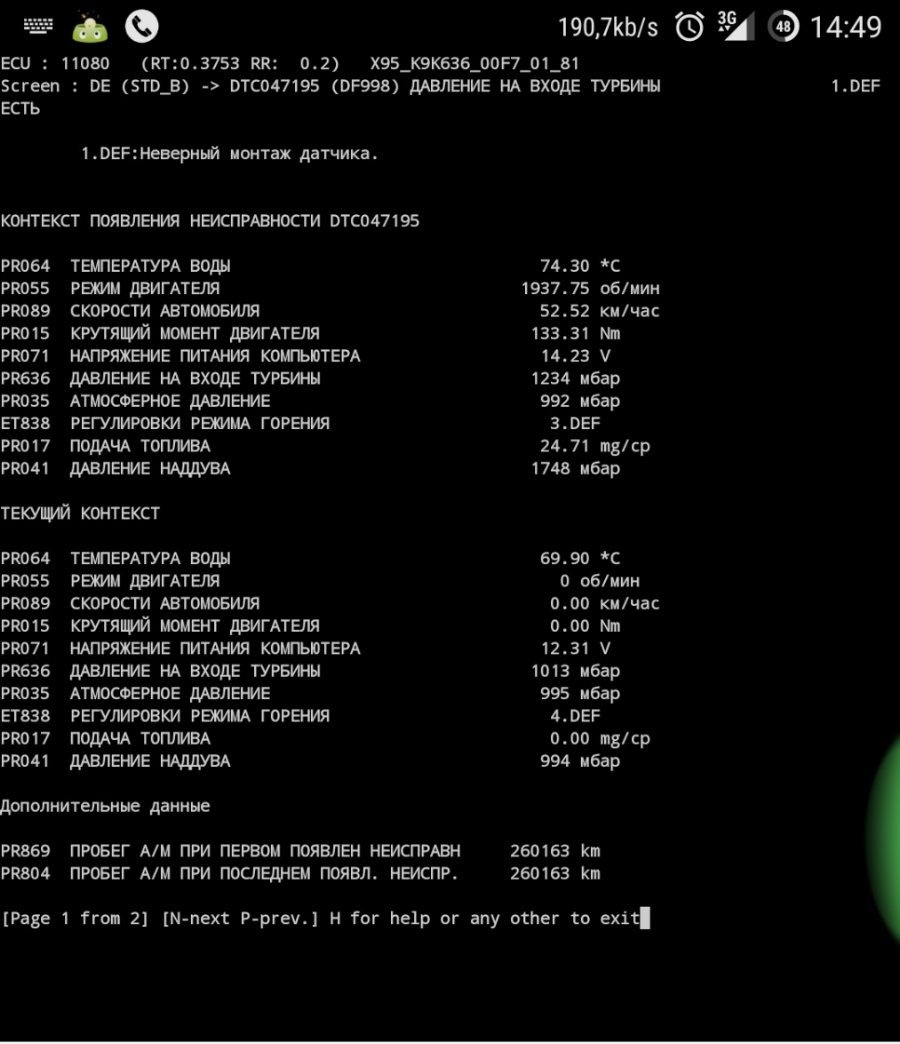Tap the '1.DEF' status at top right
Screen dimensions: 900x1044
point(855,87)
